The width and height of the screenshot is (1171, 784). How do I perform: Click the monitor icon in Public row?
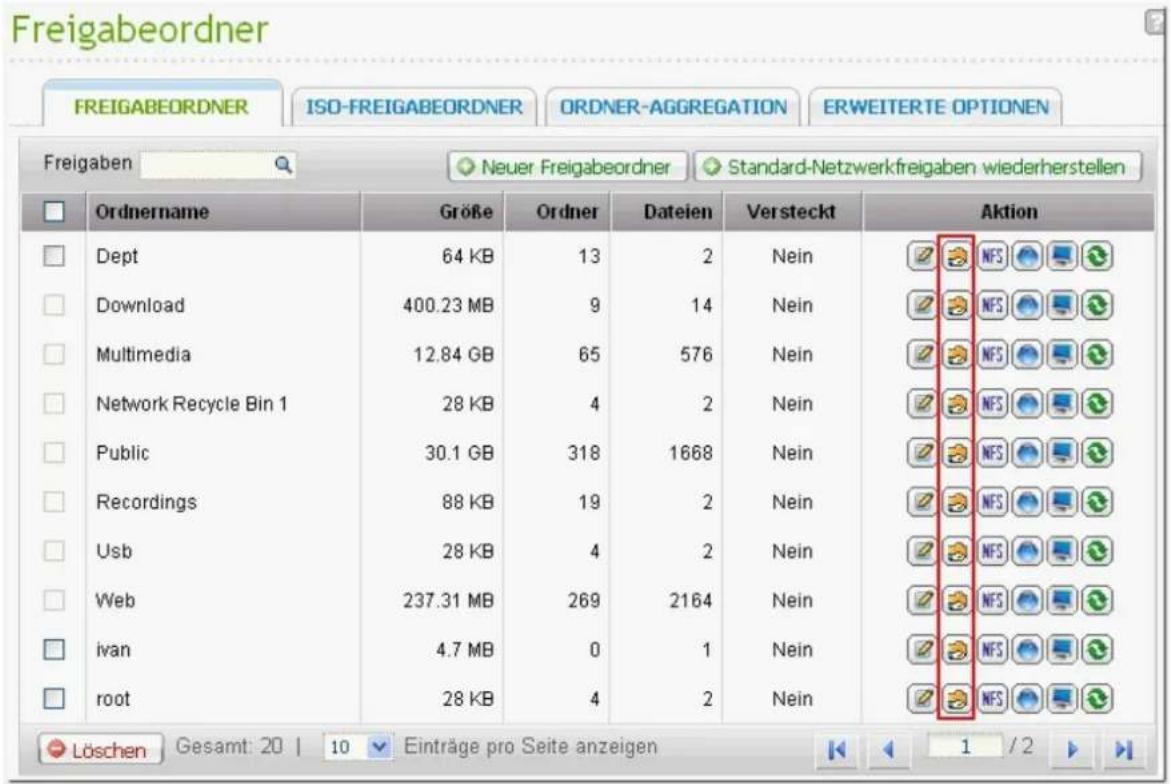1062,452
